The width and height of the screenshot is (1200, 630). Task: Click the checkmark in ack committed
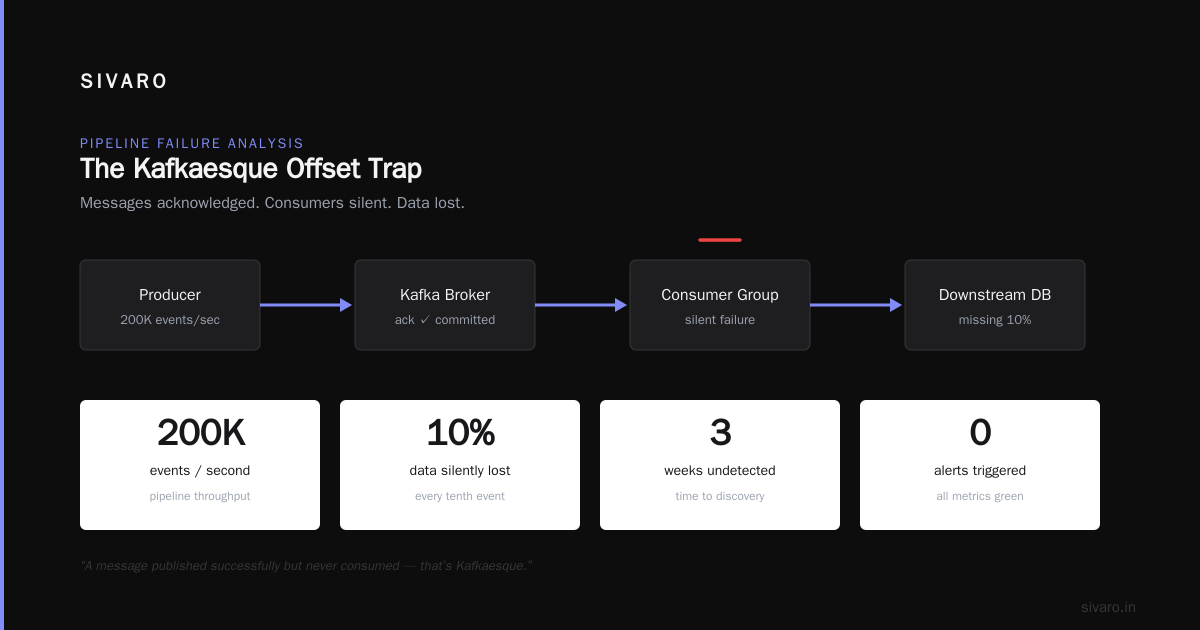425,320
